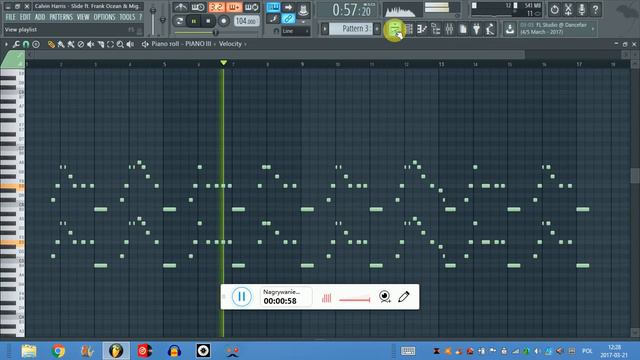Open the OPTIONS menu

click(x=104, y=17)
